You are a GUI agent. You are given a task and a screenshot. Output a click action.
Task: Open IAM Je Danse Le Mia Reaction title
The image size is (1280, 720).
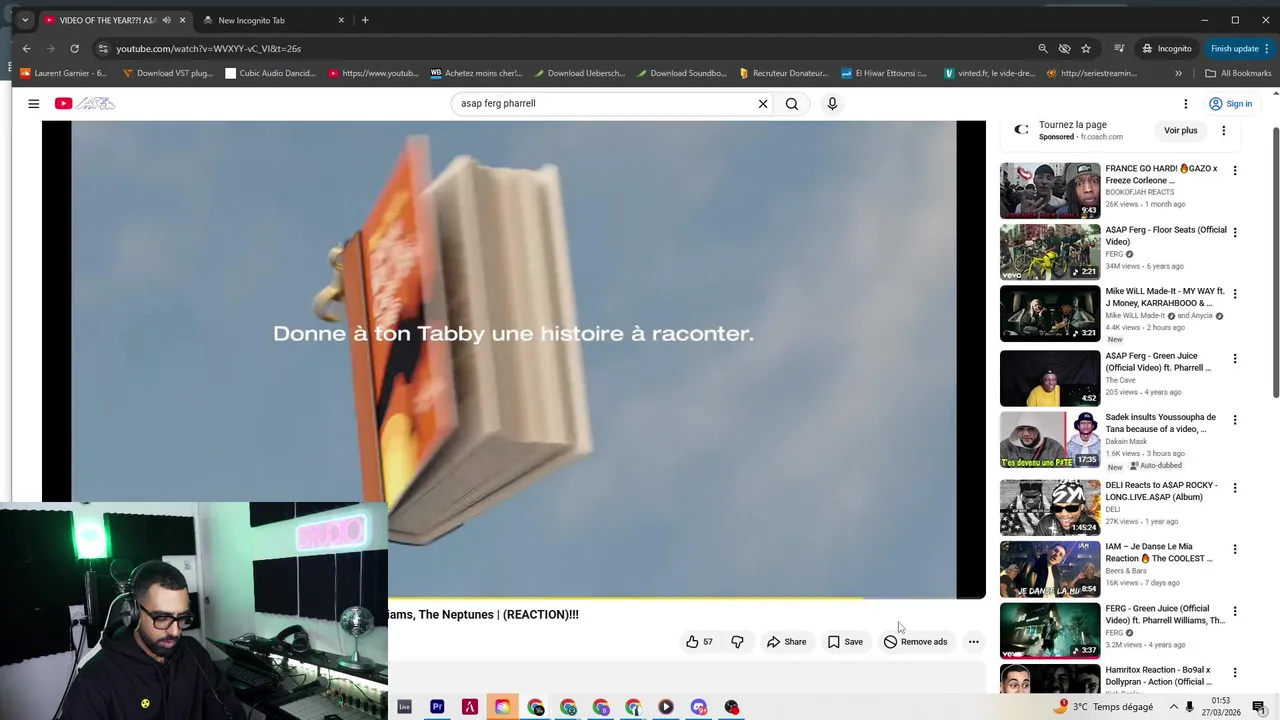pos(1159,553)
